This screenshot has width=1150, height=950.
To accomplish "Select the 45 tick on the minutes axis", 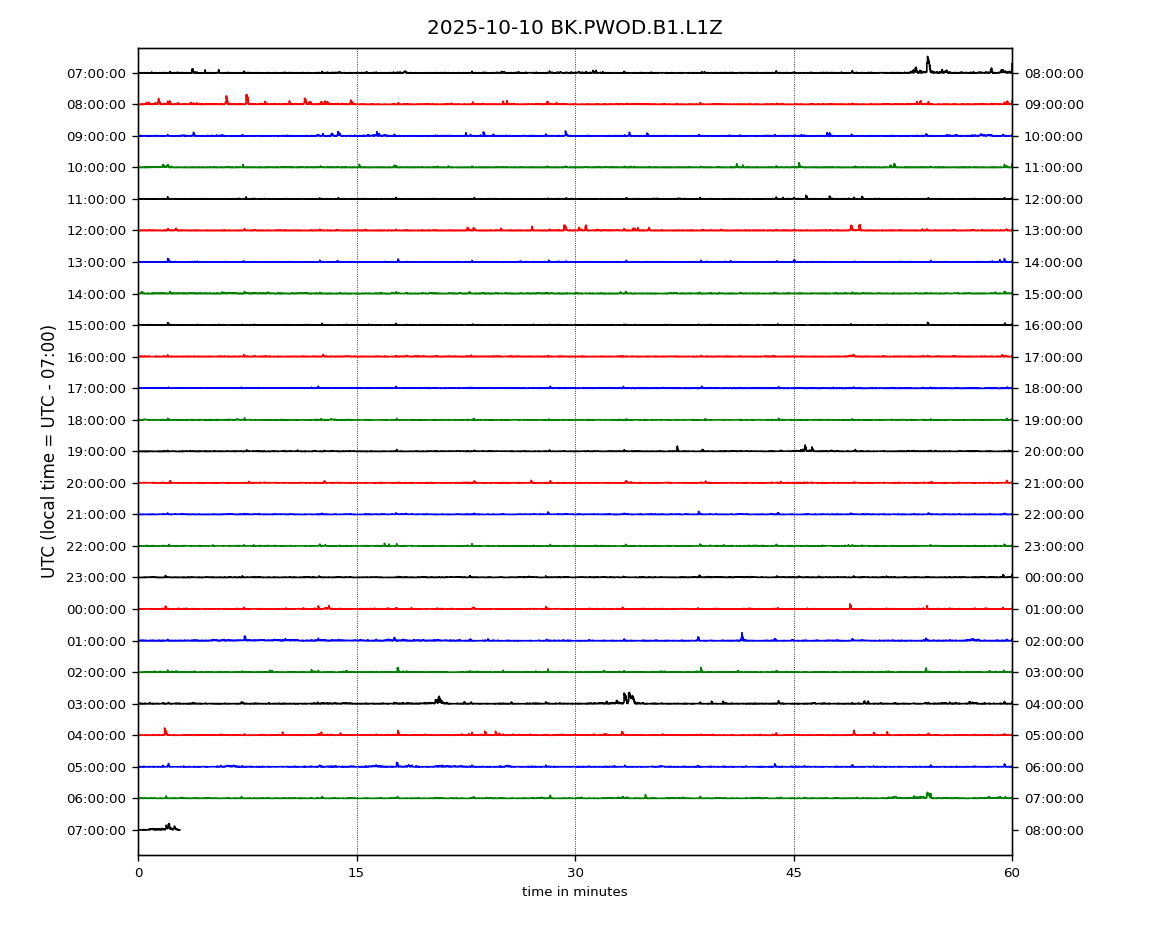I will click(794, 872).
